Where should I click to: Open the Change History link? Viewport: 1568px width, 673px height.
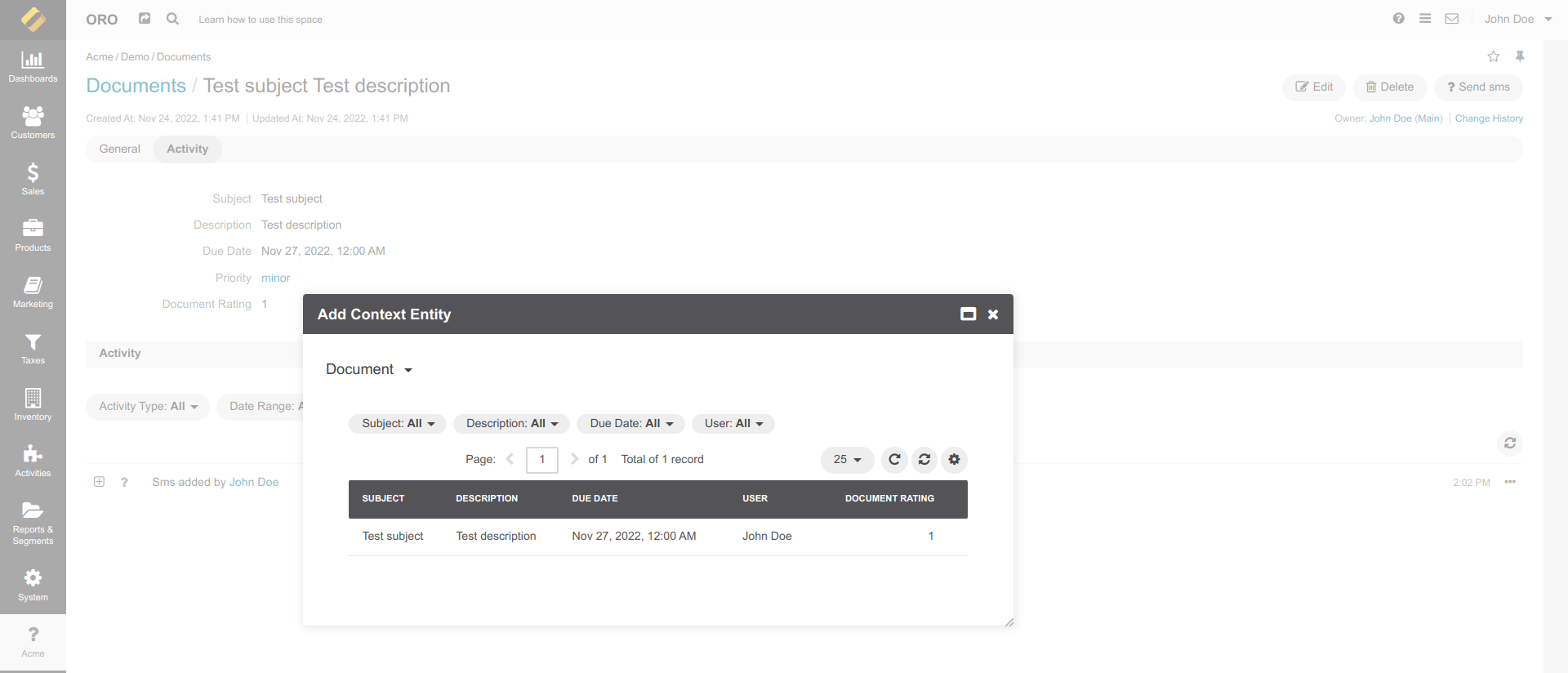coord(1488,118)
